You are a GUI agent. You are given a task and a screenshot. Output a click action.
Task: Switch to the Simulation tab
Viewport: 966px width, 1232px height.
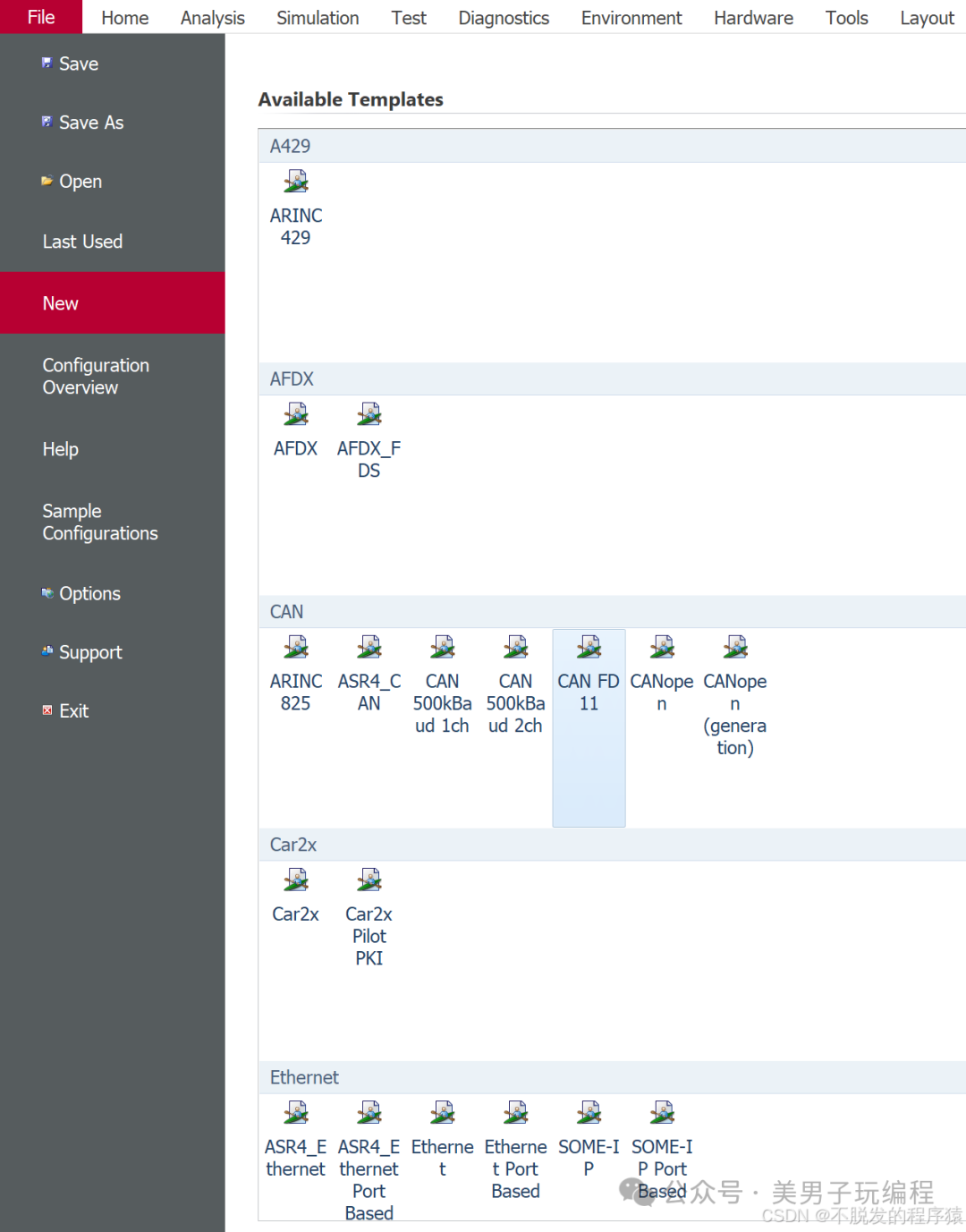pos(318,18)
